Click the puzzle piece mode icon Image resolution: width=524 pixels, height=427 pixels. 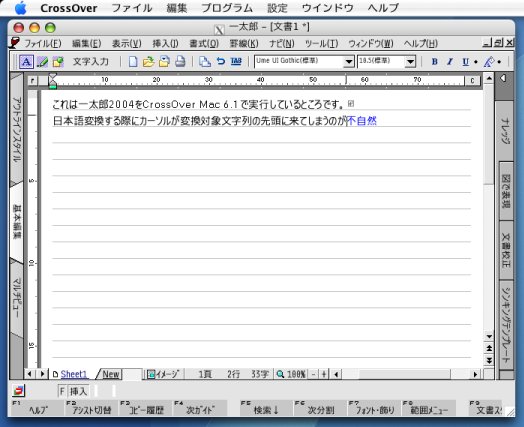pos(57,62)
